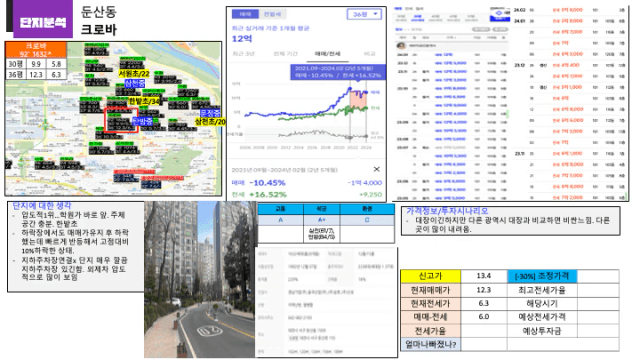Image resolution: width=640 pixels, height=360 pixels.
Task: Click the chart tooltip showing 2021.09~2024.02
Action: pyautogui.click(x=338, y=72)
